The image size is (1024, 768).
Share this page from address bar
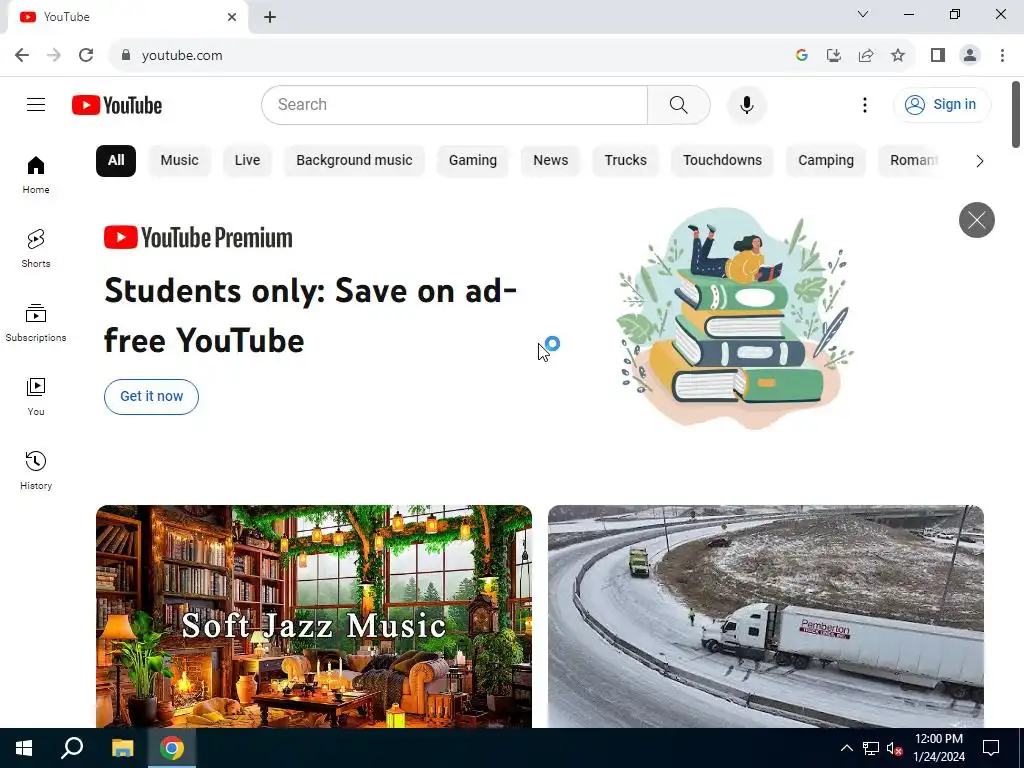pyautogui.click(x=866, y=55)
